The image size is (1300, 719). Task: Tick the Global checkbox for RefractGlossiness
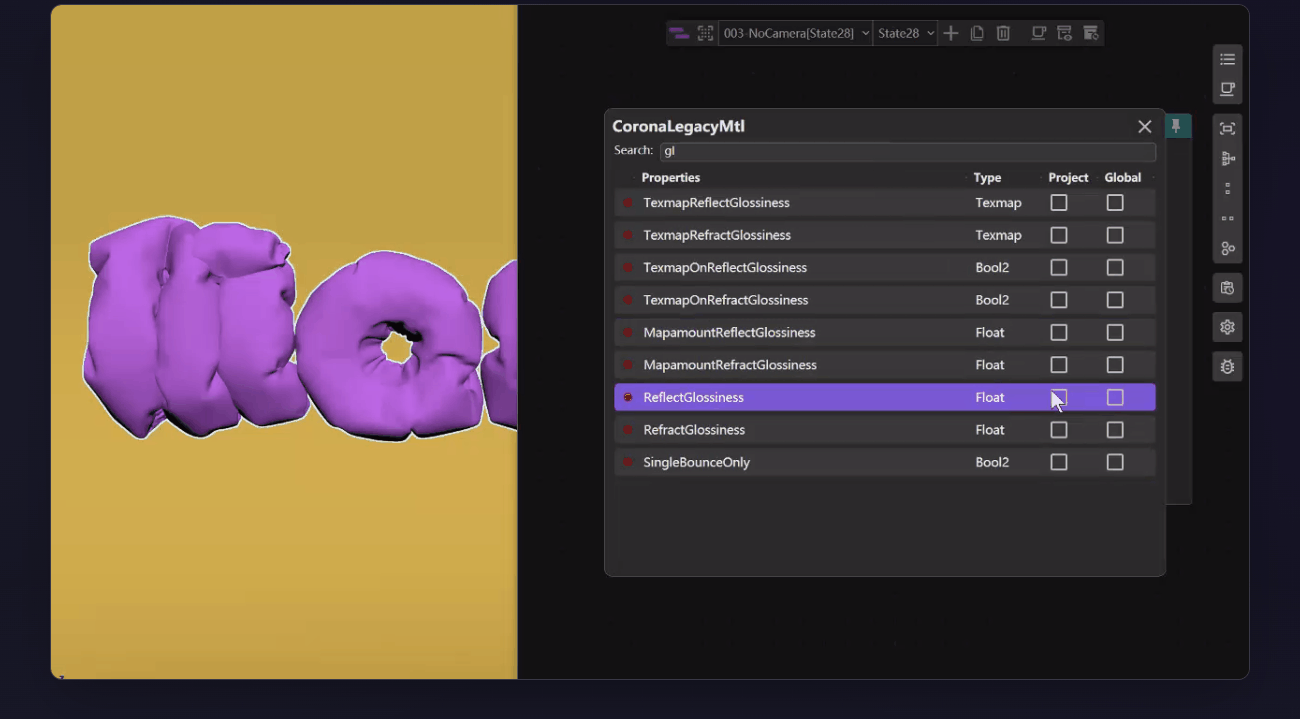(1115, 430)
